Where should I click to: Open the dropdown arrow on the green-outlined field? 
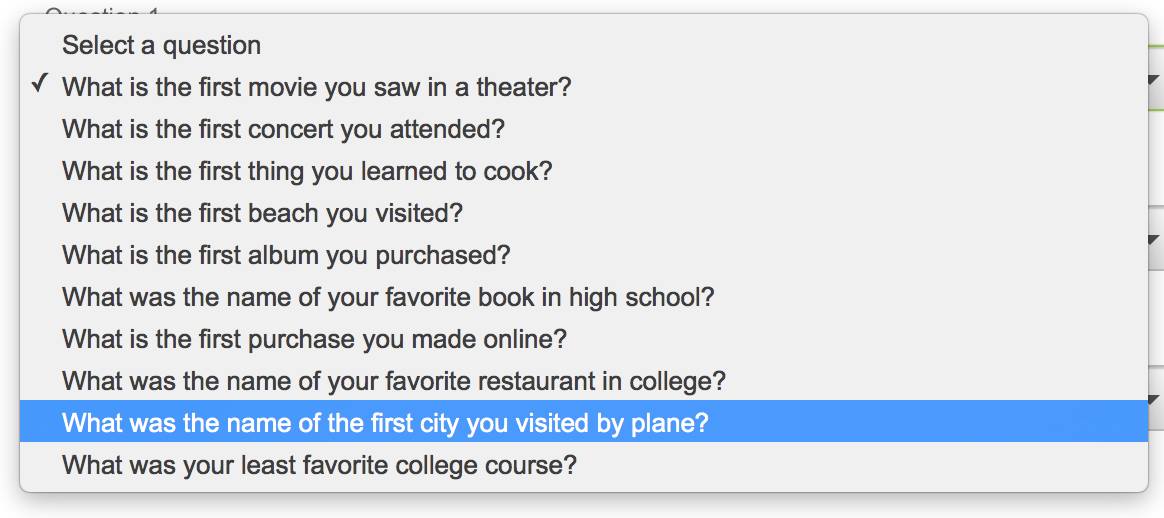(1156, 79)
